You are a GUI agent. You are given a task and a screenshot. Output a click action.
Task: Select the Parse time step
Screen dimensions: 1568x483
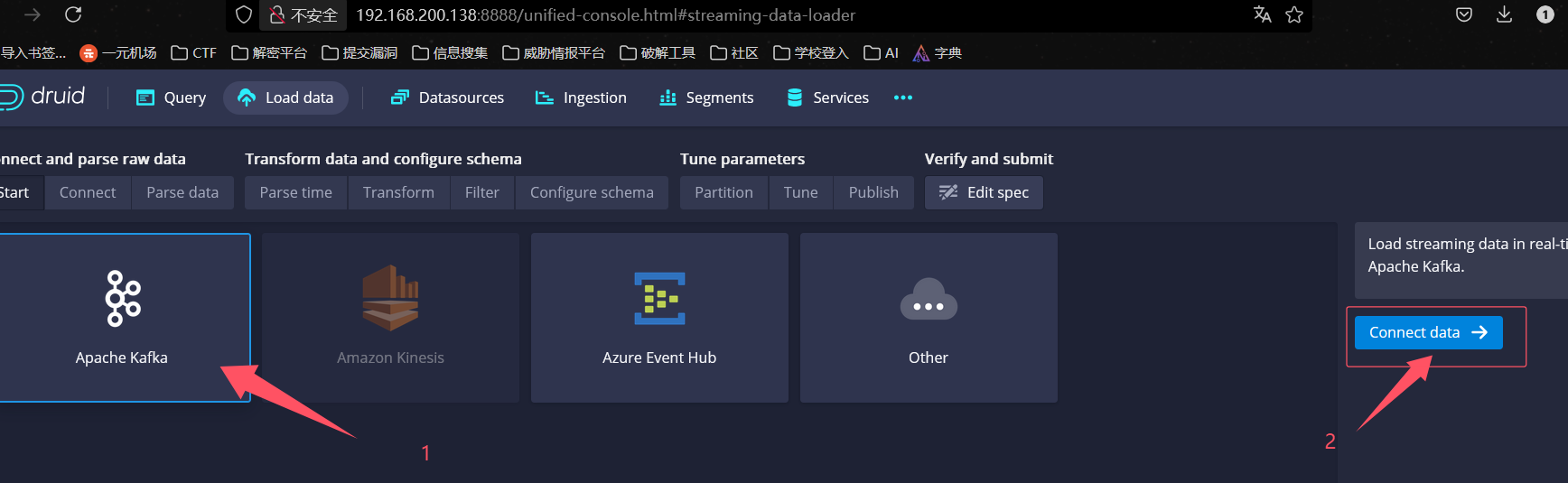pos(295,192)
